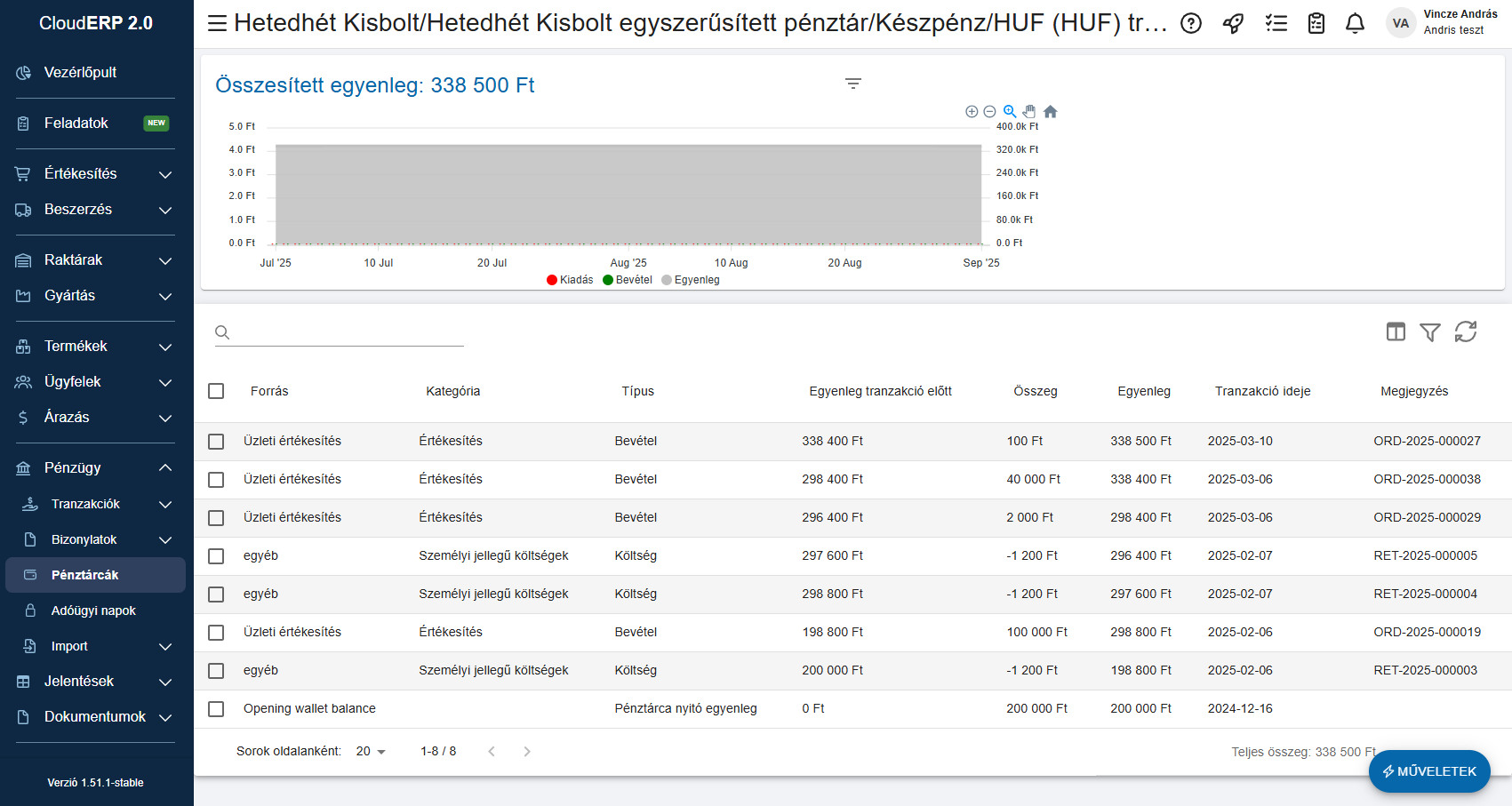Select the chart zoom magnifier tool
Image resolution: width=1512 pixels, height=806 pixels.
point(1010,111)
